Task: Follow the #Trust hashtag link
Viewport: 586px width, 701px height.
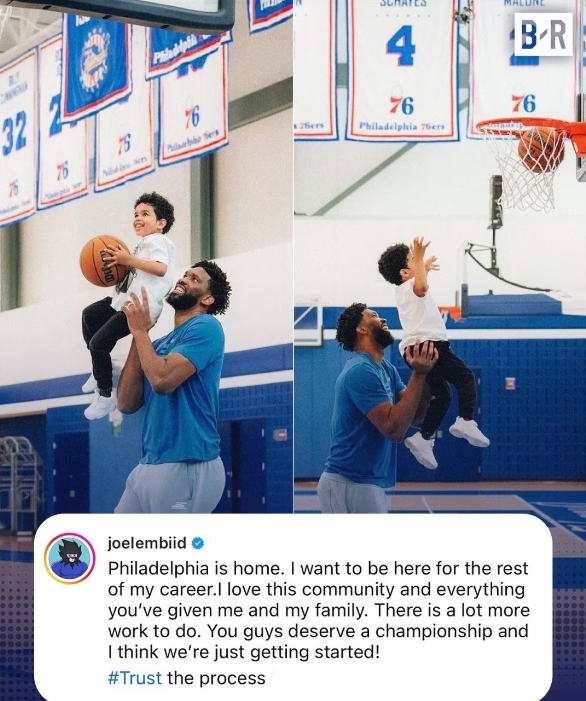Action: coord(135,678)
